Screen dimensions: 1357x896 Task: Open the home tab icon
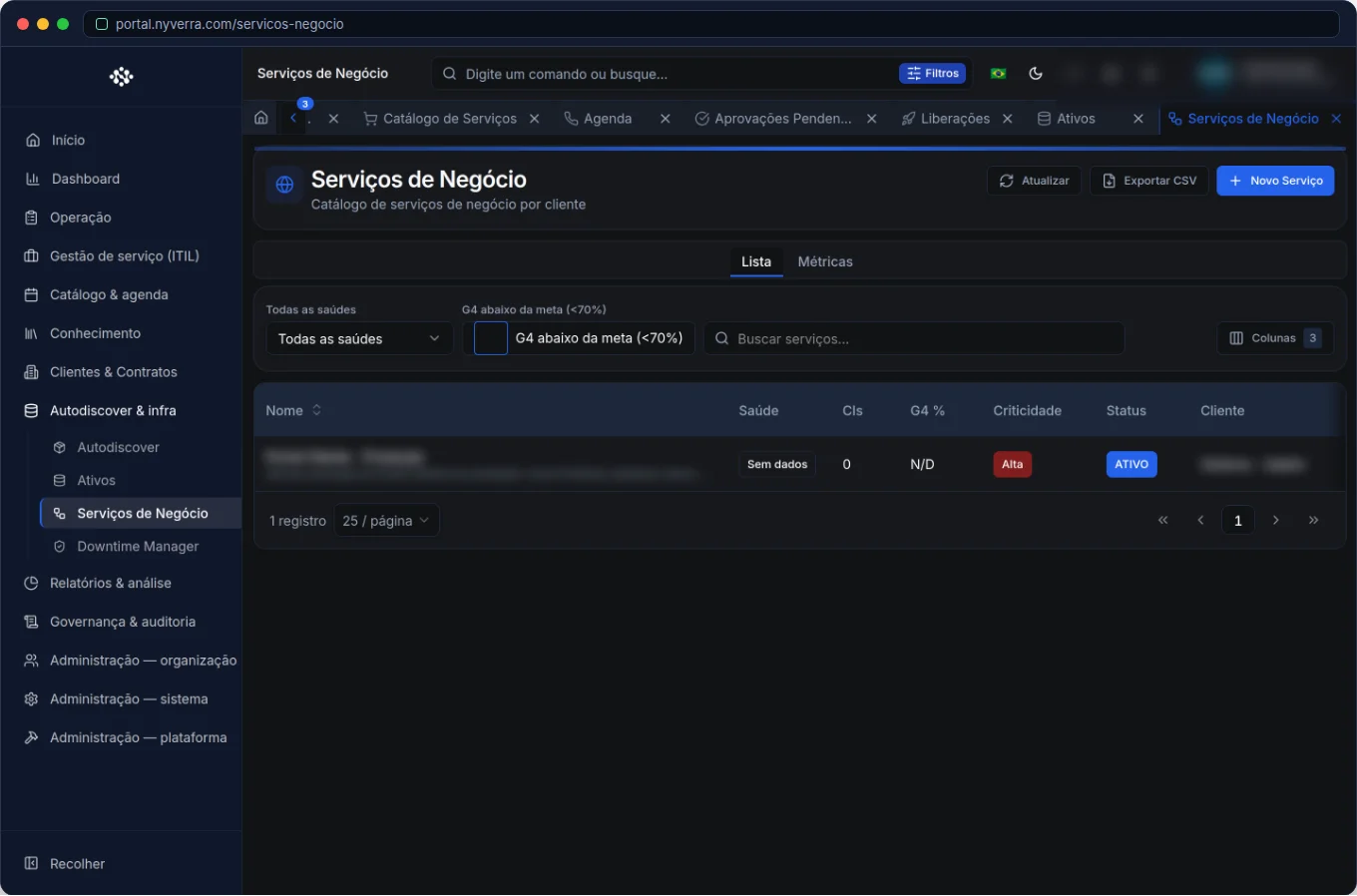[x=261, y=118]
